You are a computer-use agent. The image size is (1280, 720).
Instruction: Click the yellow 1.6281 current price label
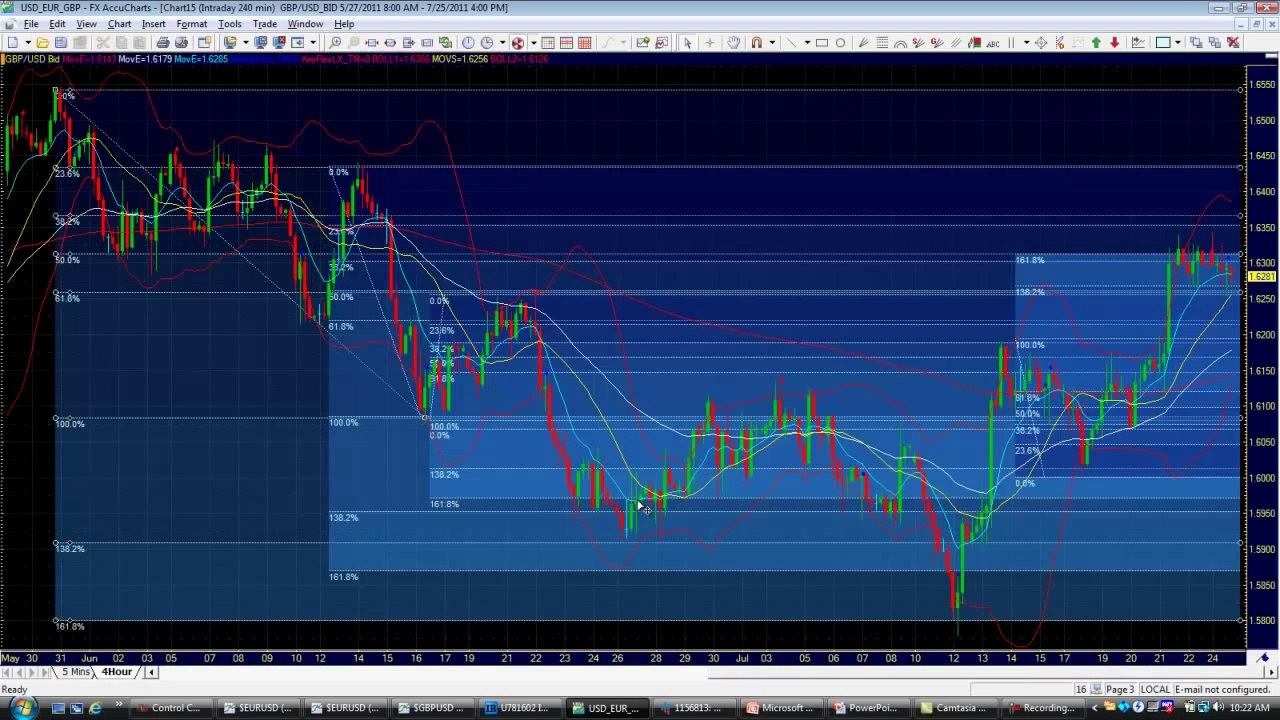(1263, 277)
